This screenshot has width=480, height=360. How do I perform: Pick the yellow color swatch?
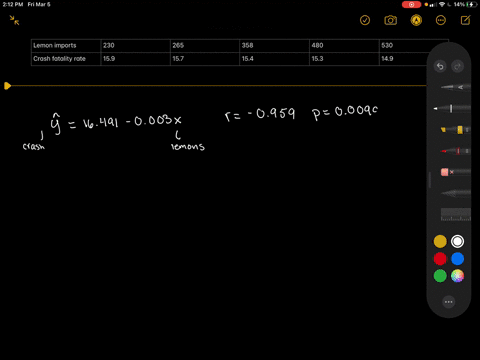coord(440,241)
